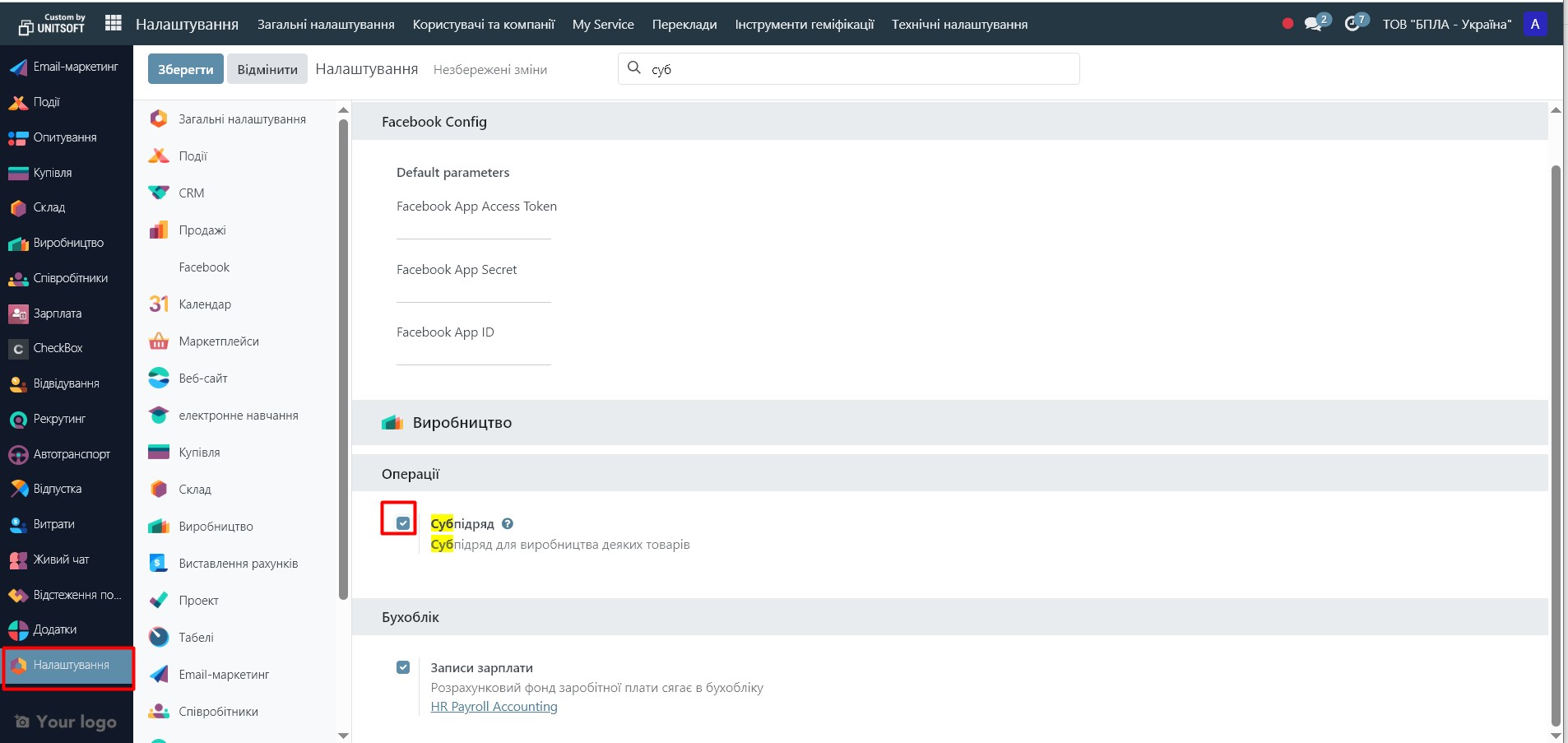Click the red recording status dot
This screenshot has width=1568, height=743.
[1287, 24]
